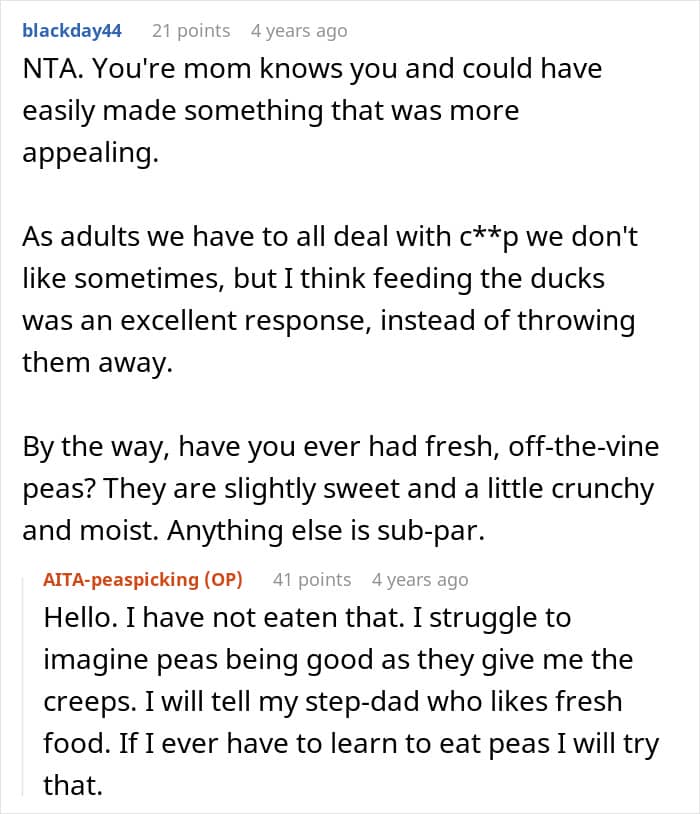Click blackday44's "4 years ago" timestamp

pos(299,31)
